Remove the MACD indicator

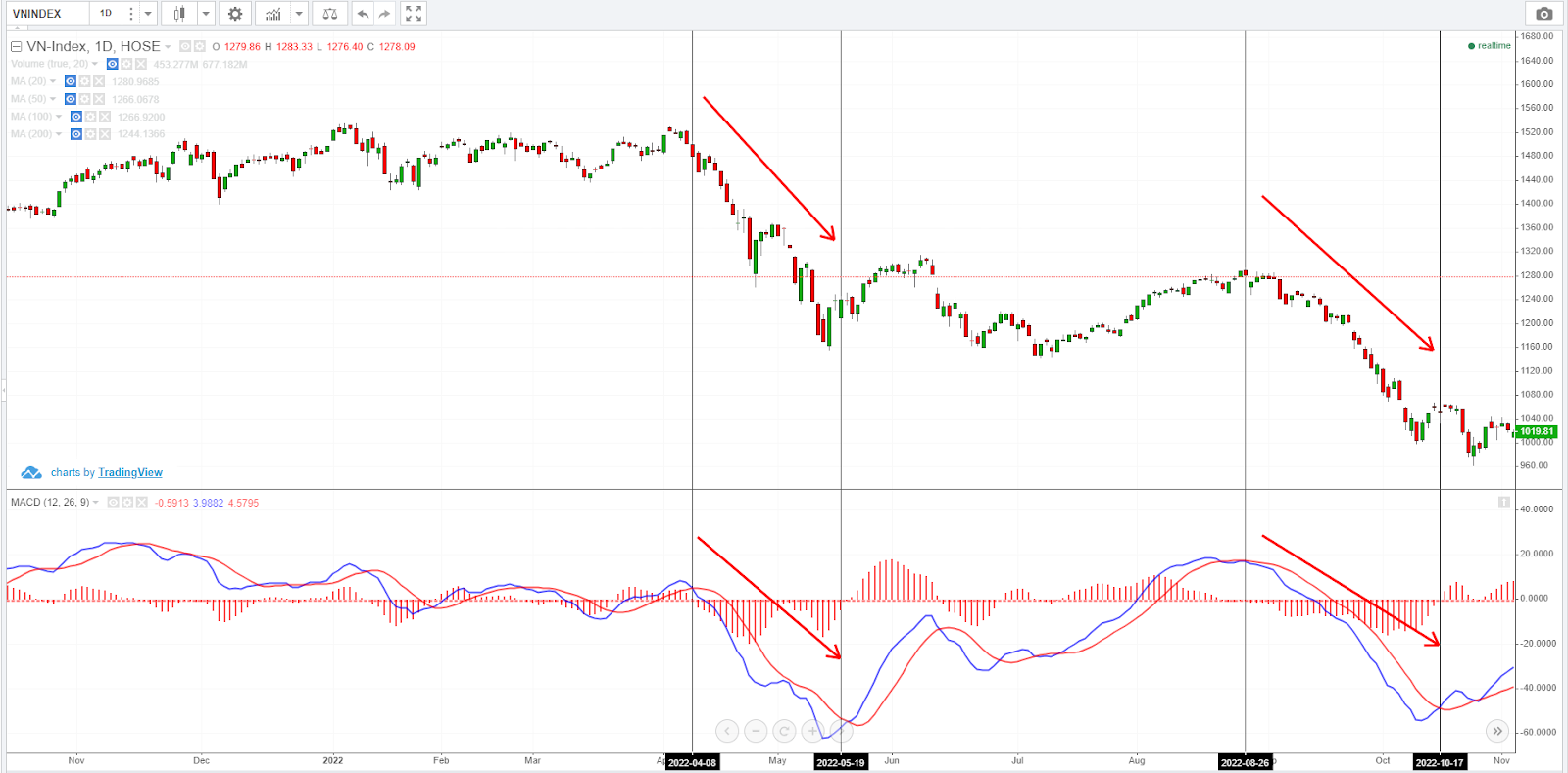pos(142,503)
